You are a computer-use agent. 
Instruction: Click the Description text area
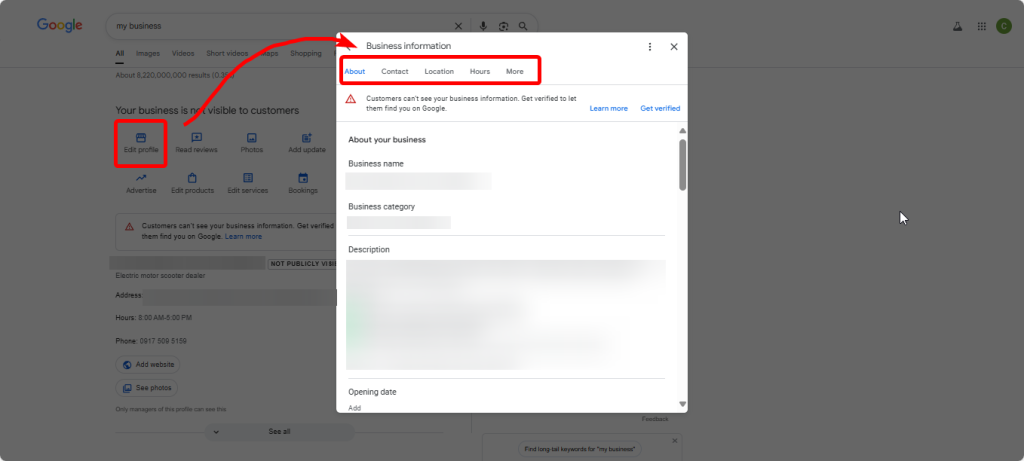506,315
